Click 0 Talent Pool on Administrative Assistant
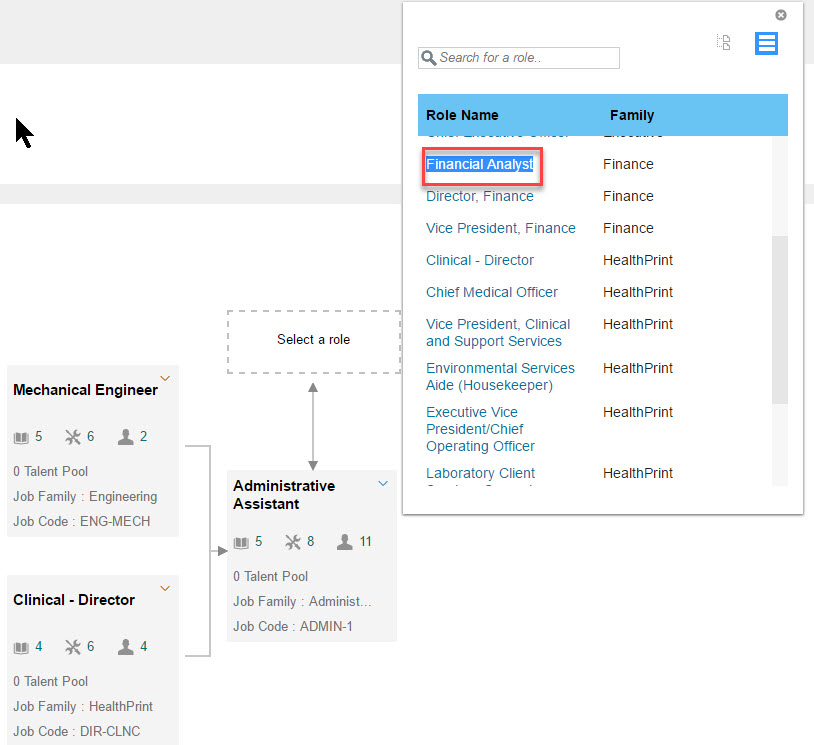The width and height of the screenshot is (814, 745). (270, 576)
